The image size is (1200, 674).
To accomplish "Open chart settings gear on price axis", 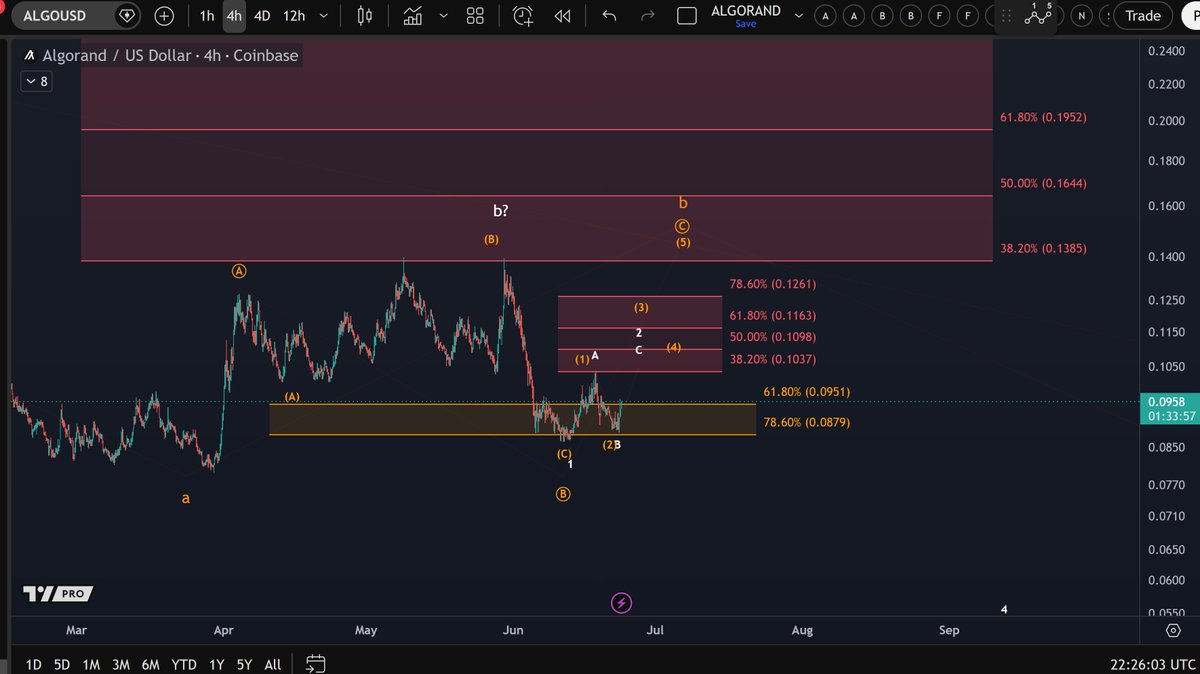I will click(x=1173, y=630).
